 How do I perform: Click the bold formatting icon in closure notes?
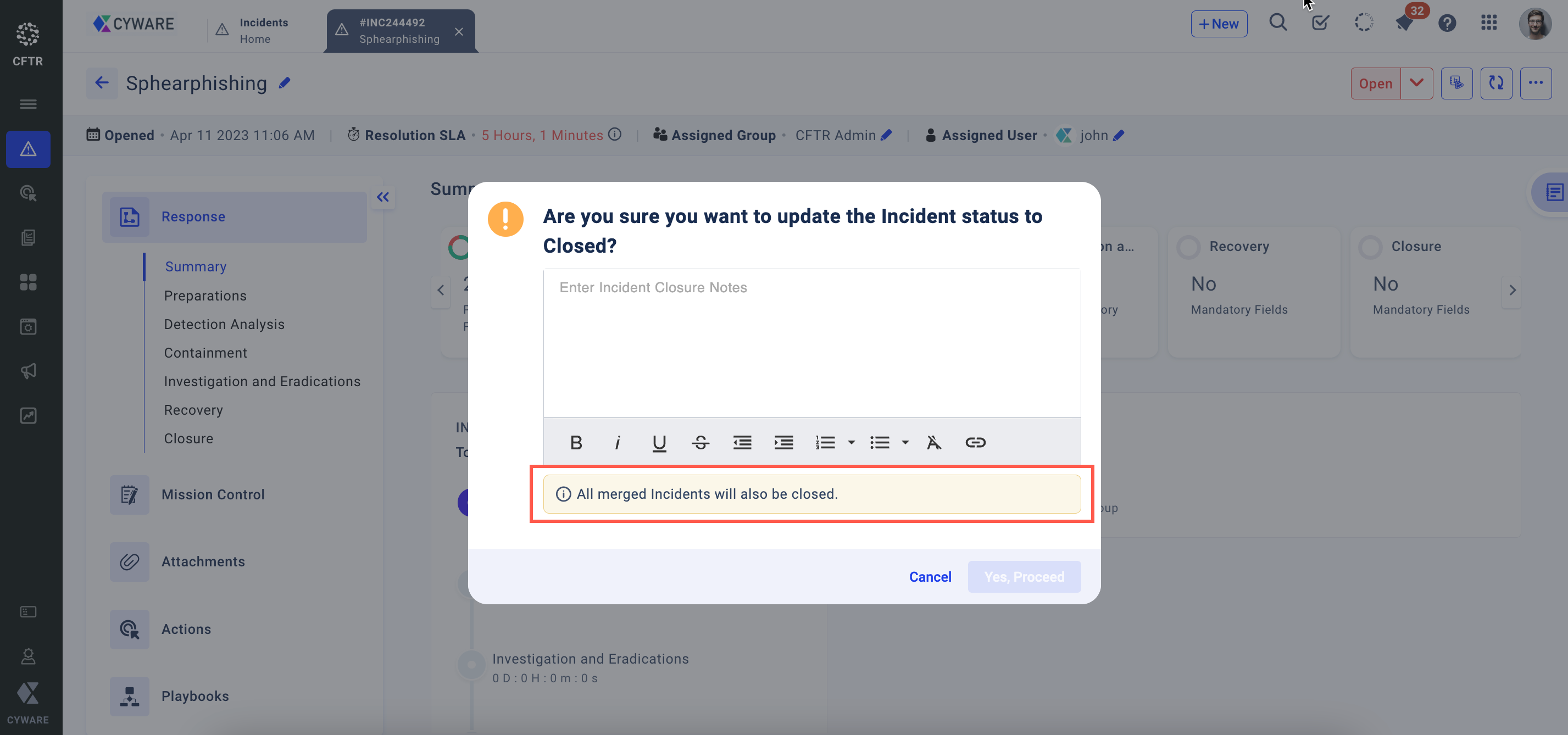[x=575, y=442]
